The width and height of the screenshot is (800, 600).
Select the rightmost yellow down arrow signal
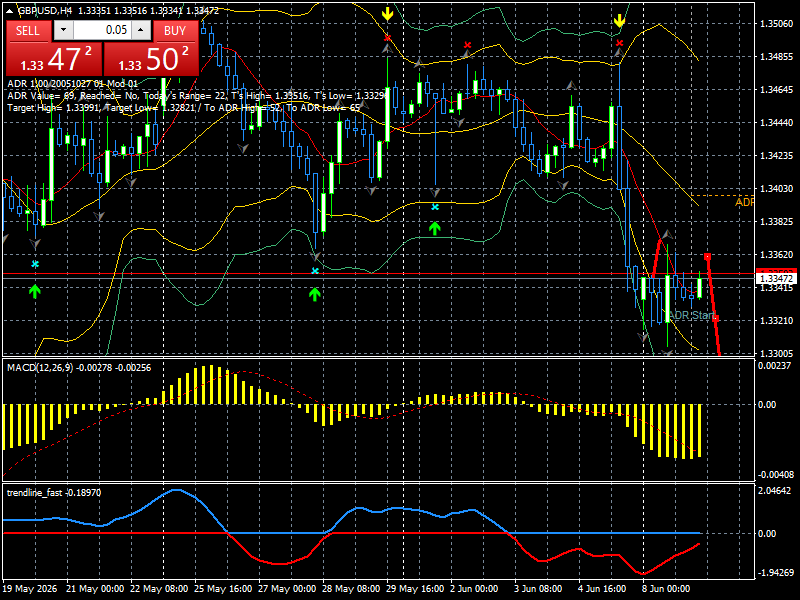pos(619,21)
